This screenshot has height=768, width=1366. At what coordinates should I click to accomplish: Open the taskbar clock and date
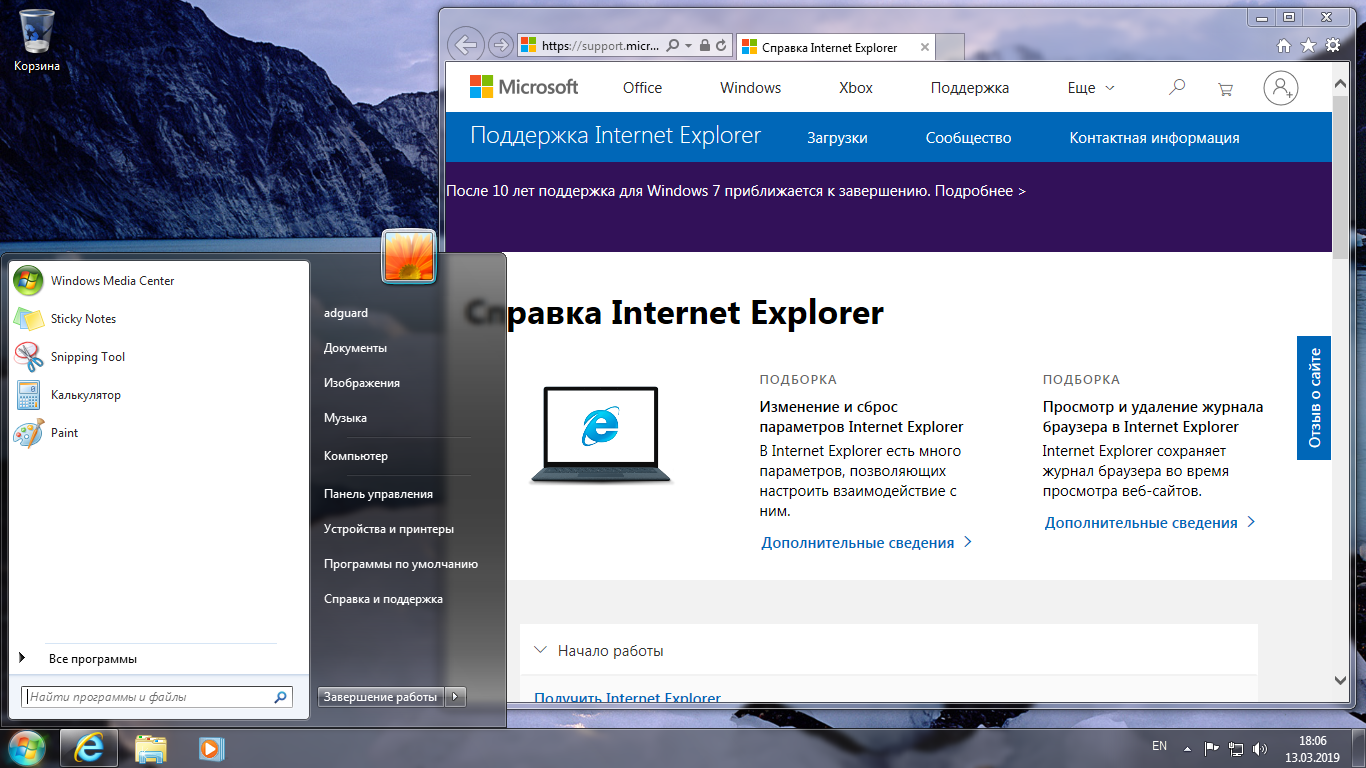click(x=1312, y=749)
